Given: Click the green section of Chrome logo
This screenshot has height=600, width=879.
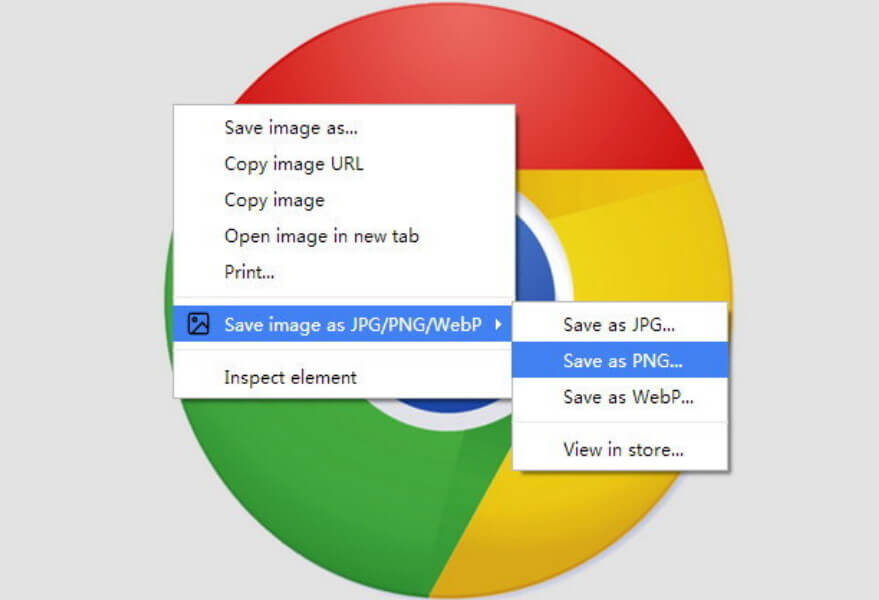Looking at the screenshot, I should coord(314,488).
